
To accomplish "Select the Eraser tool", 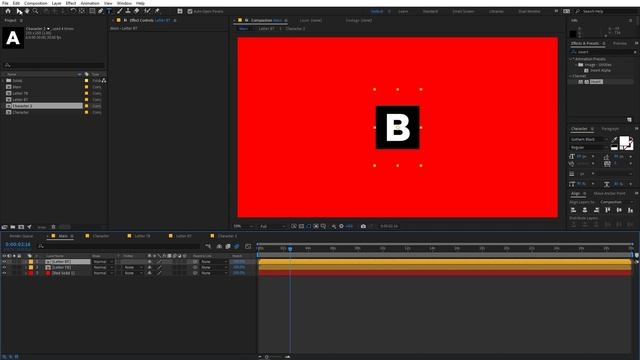I will pyautogui.click(x=136, y=11).
